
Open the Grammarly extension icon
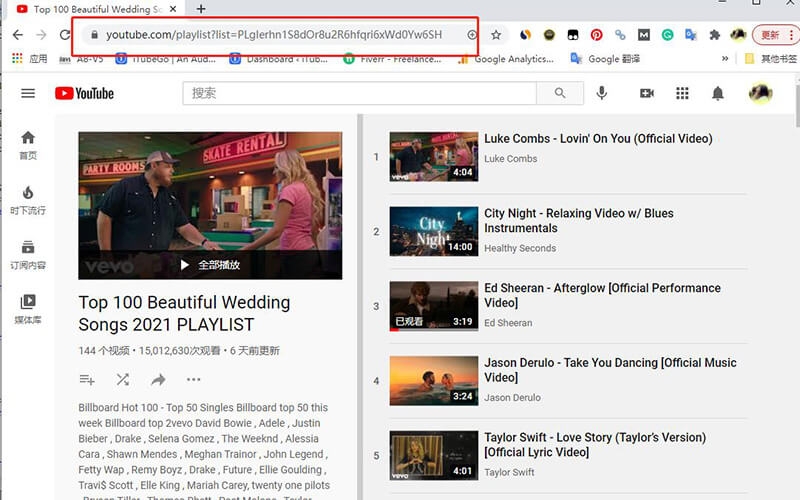667,35
